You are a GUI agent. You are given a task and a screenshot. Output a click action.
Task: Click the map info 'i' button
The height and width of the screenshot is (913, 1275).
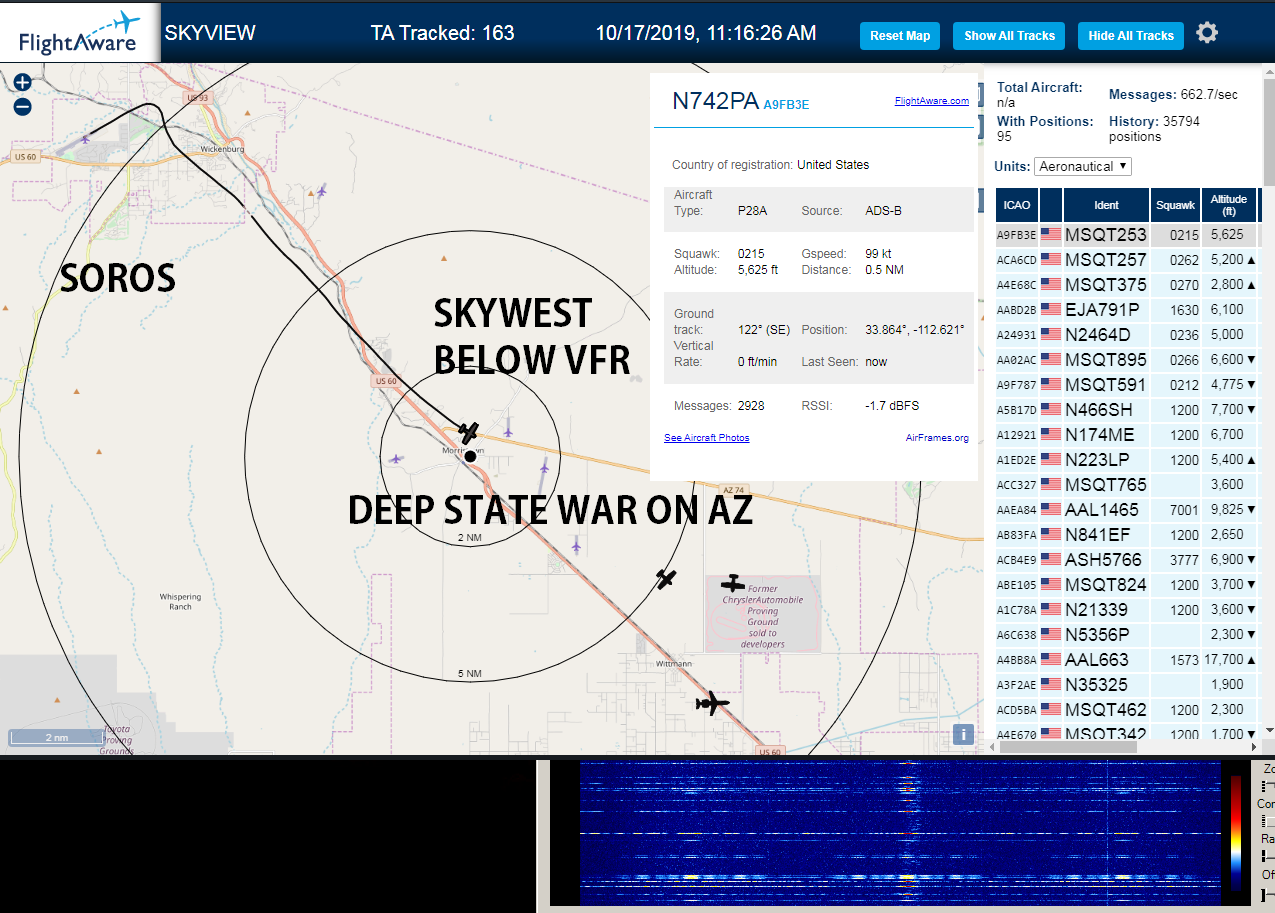(963, 735)
